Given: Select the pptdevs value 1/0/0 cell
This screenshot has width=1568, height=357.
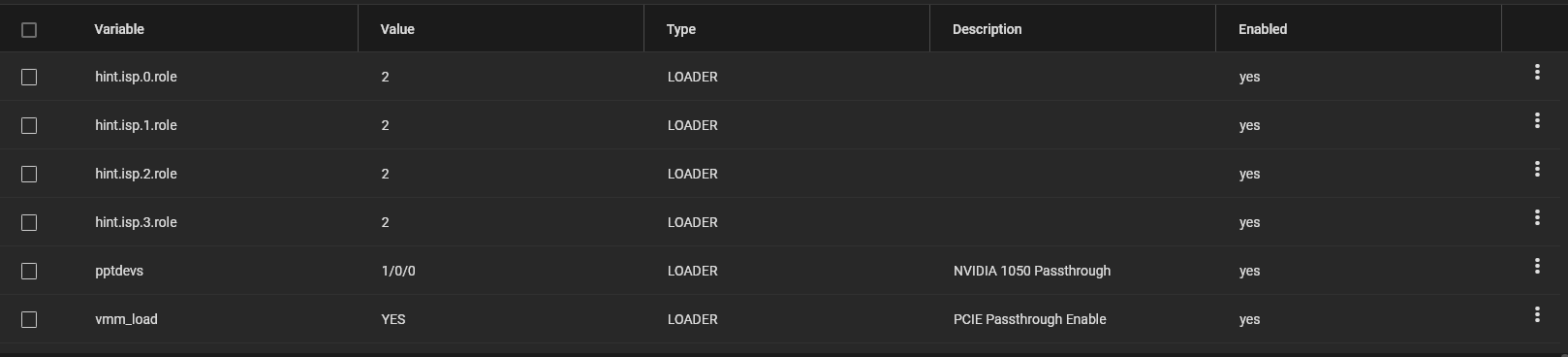Looking at the screenshot, I should [398, 271].
